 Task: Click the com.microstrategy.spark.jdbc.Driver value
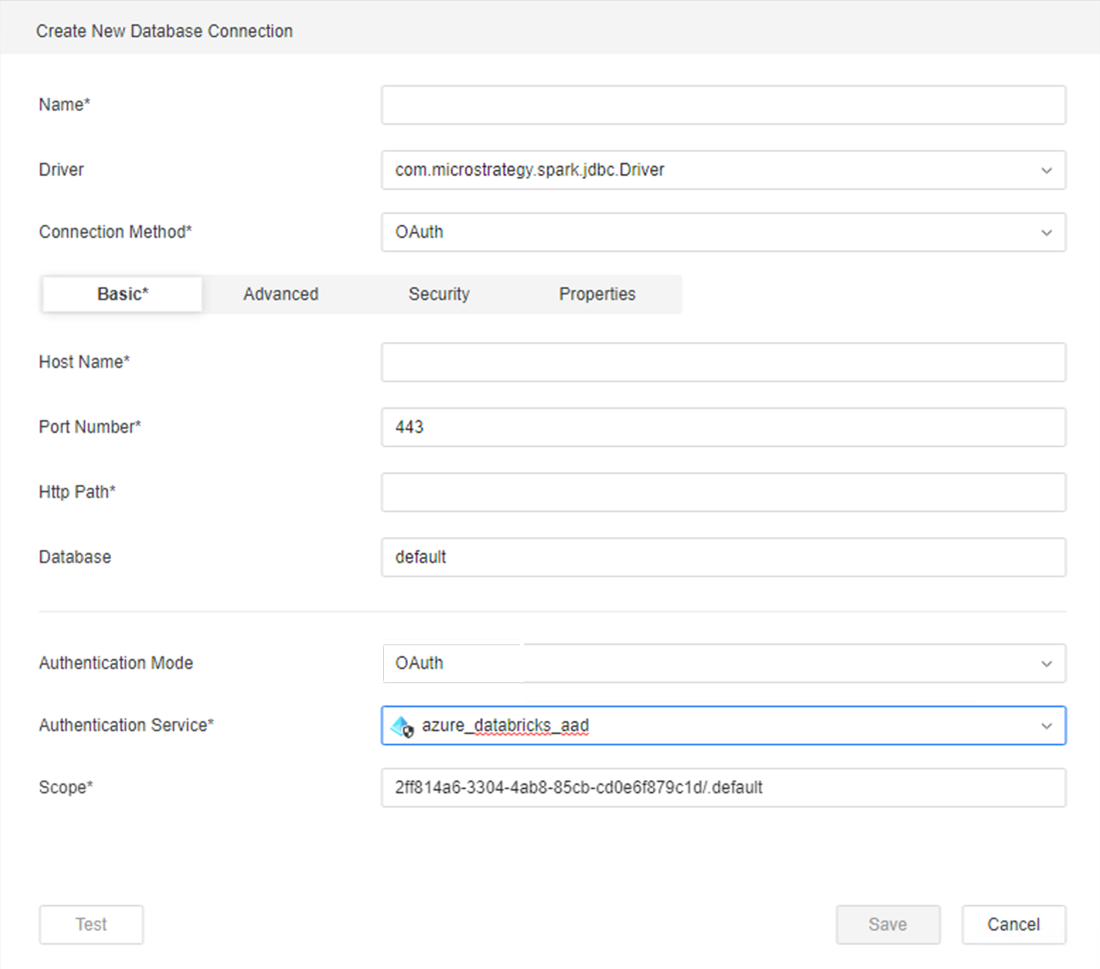point(530,170)
